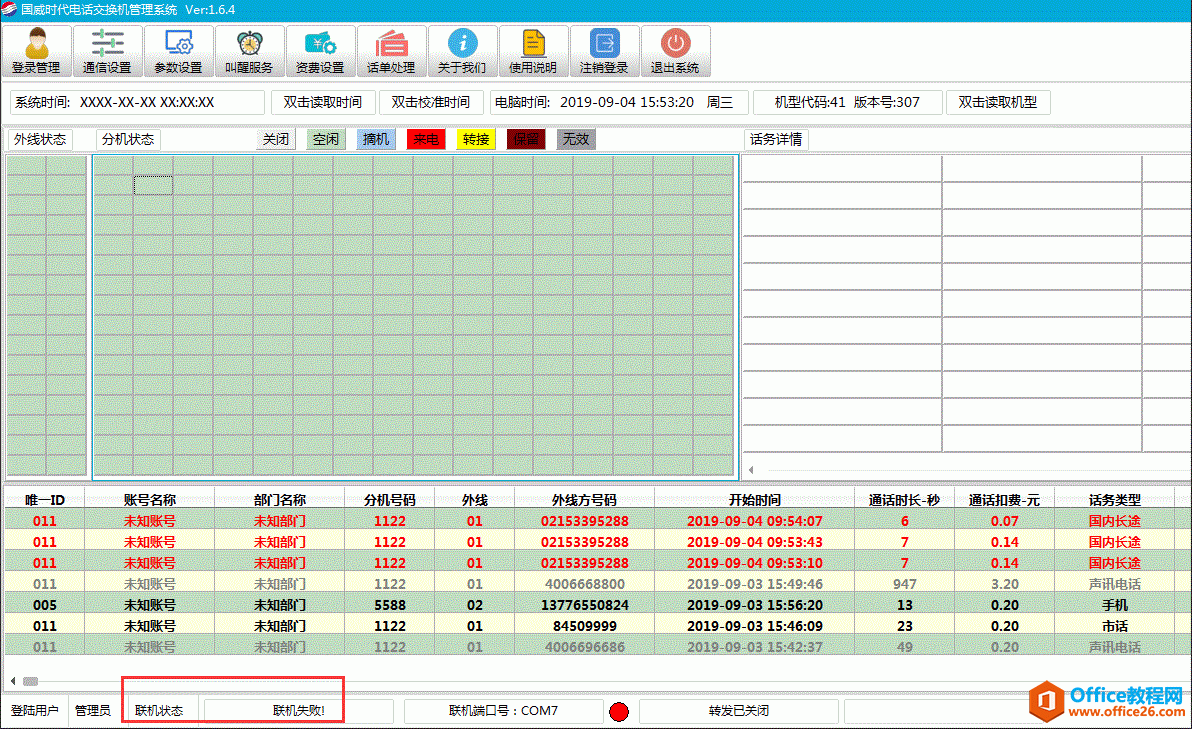Open 关于我们 about us info
The width and height of the screenshot is (1192, 729).
click(462, 50)
